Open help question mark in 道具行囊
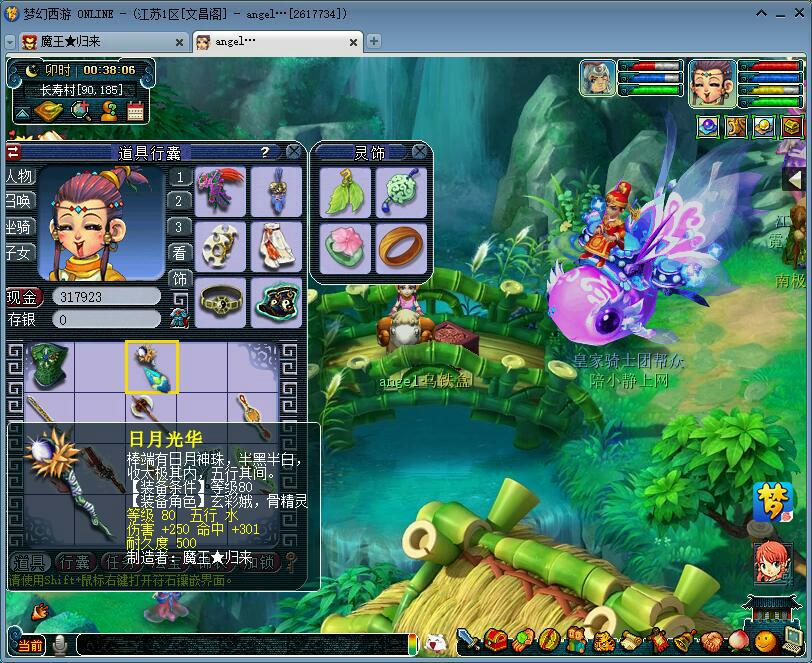This screenshot has height=663, width=812. pos(265,152)
